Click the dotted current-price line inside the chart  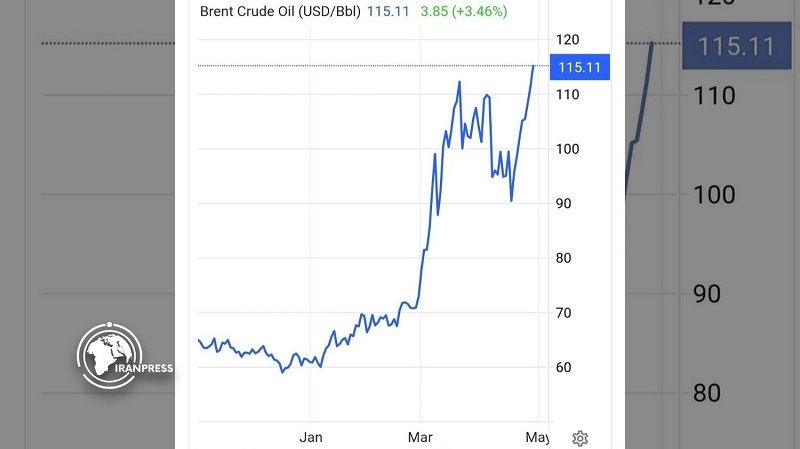coord(360,66)
